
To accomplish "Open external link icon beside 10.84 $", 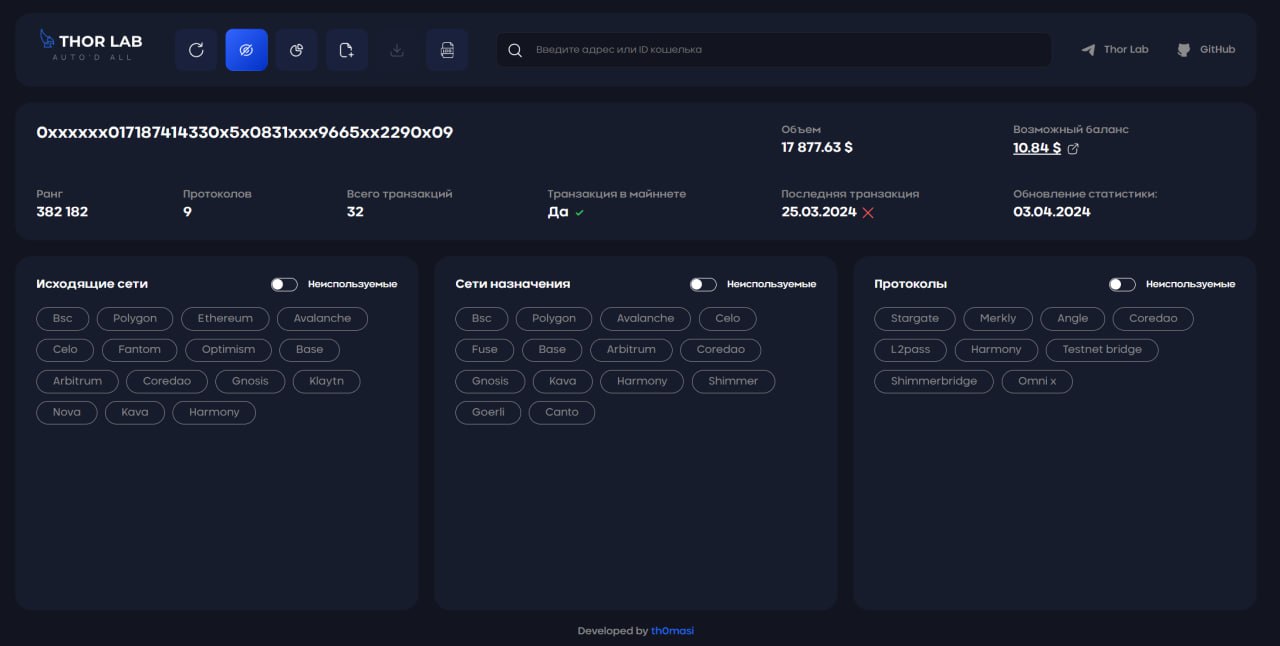I will [1073, 149].
